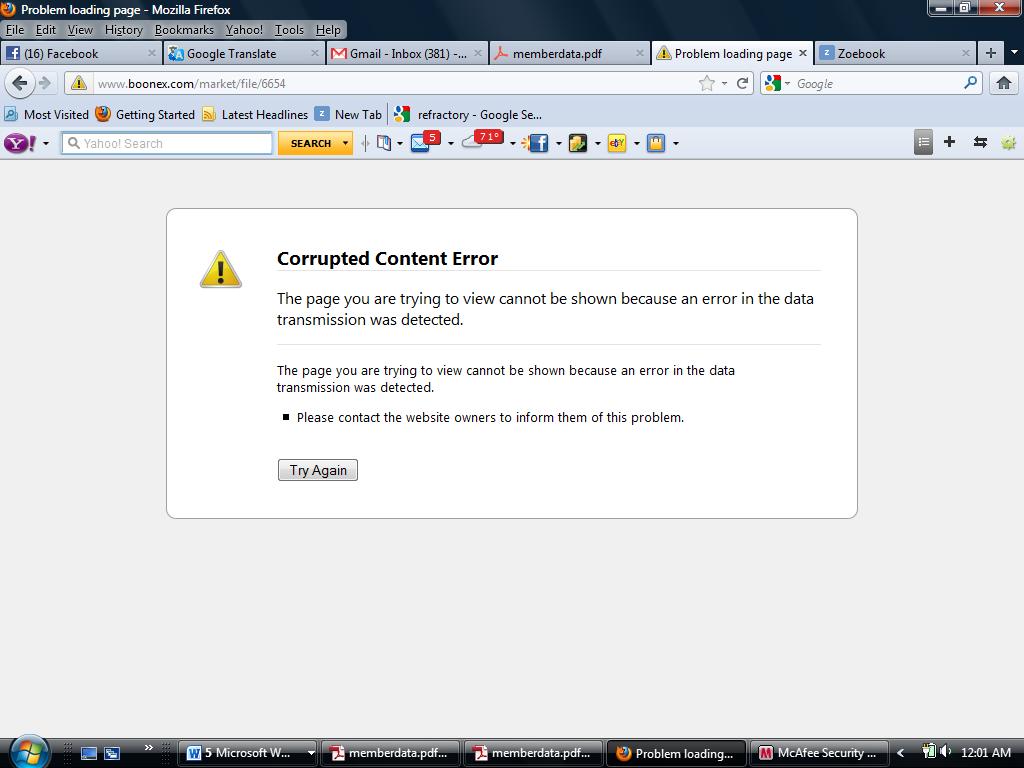Open Yahoo toolbar settings gear icon
The width and height of the screenshot is (1024, 768).
[1009, 142]
